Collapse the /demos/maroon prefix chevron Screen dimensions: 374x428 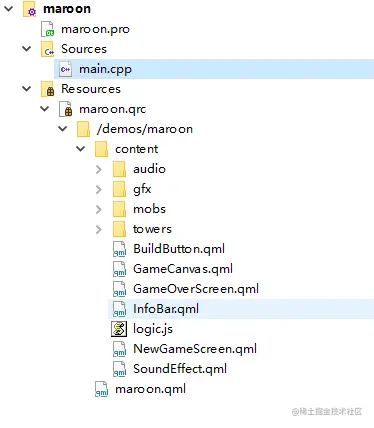click(x=63, y=129)
